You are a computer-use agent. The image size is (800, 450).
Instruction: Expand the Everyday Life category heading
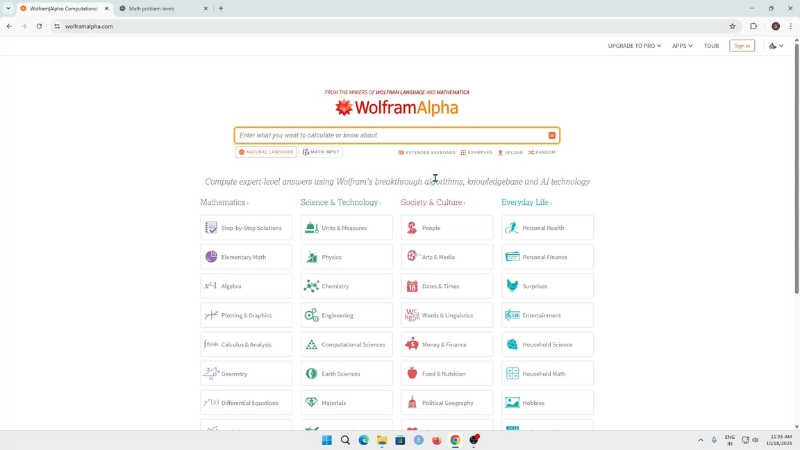click(x=527, y=203)
